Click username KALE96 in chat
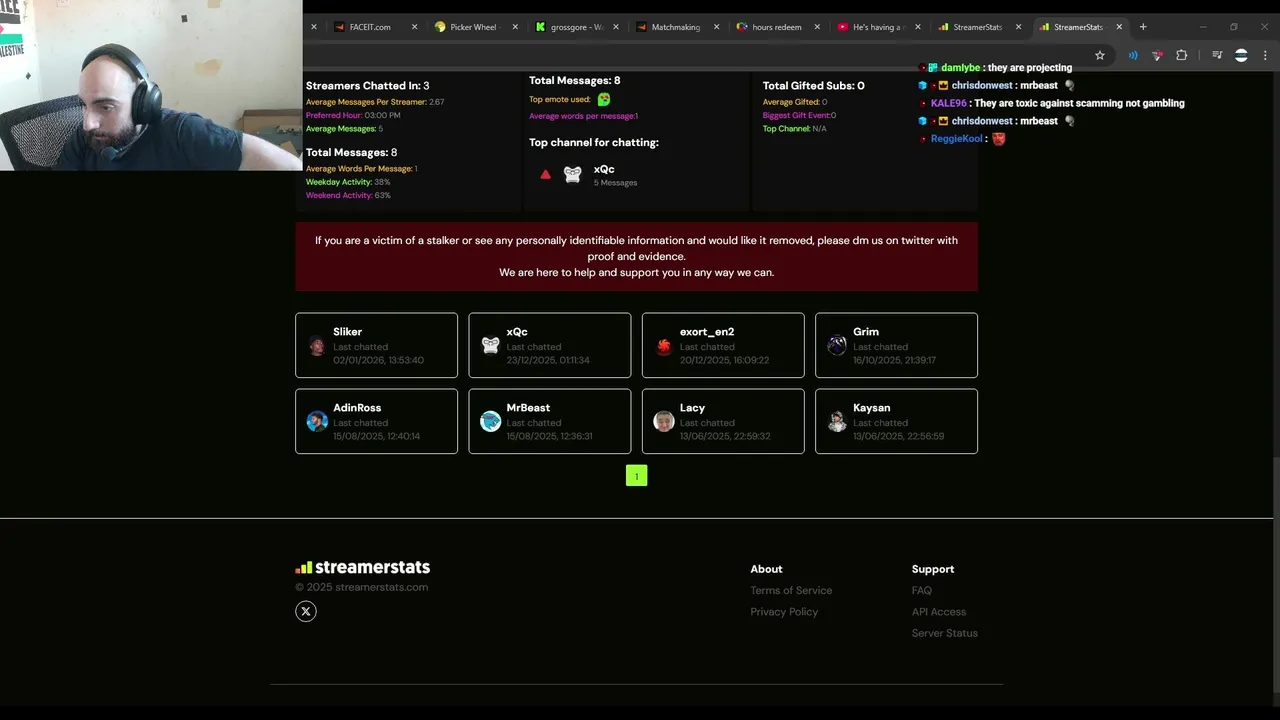This screenshot has height=720, width=1280. coord(949,103)
